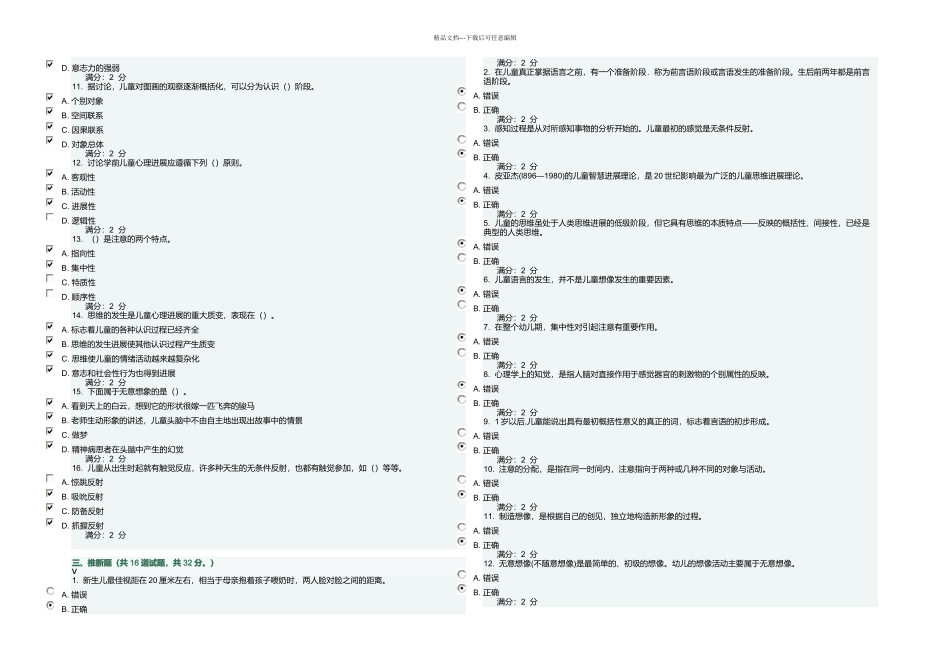950x672 pixels.
Task: Select A. 错误 for question 4 皮亚杰
Action: coord(462,187)
